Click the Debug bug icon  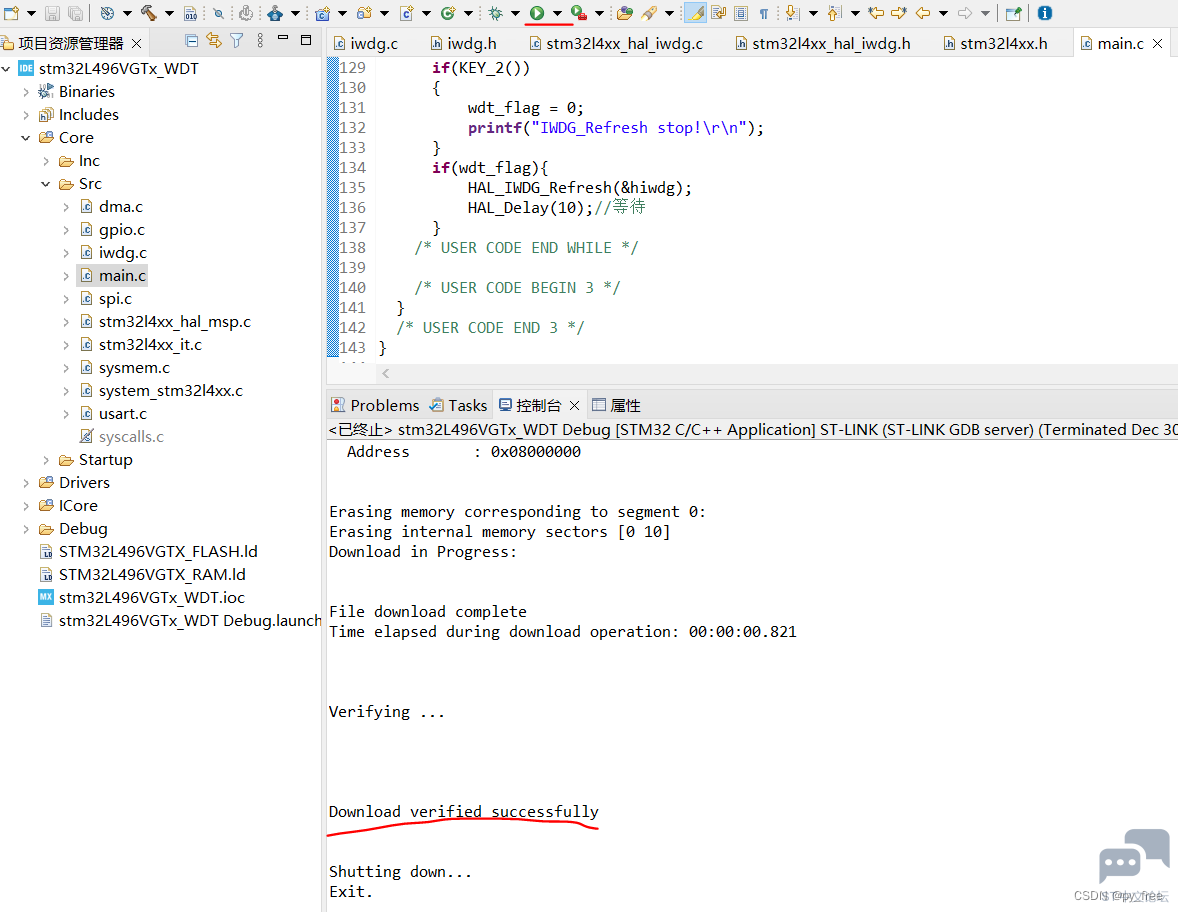[495, 13]
